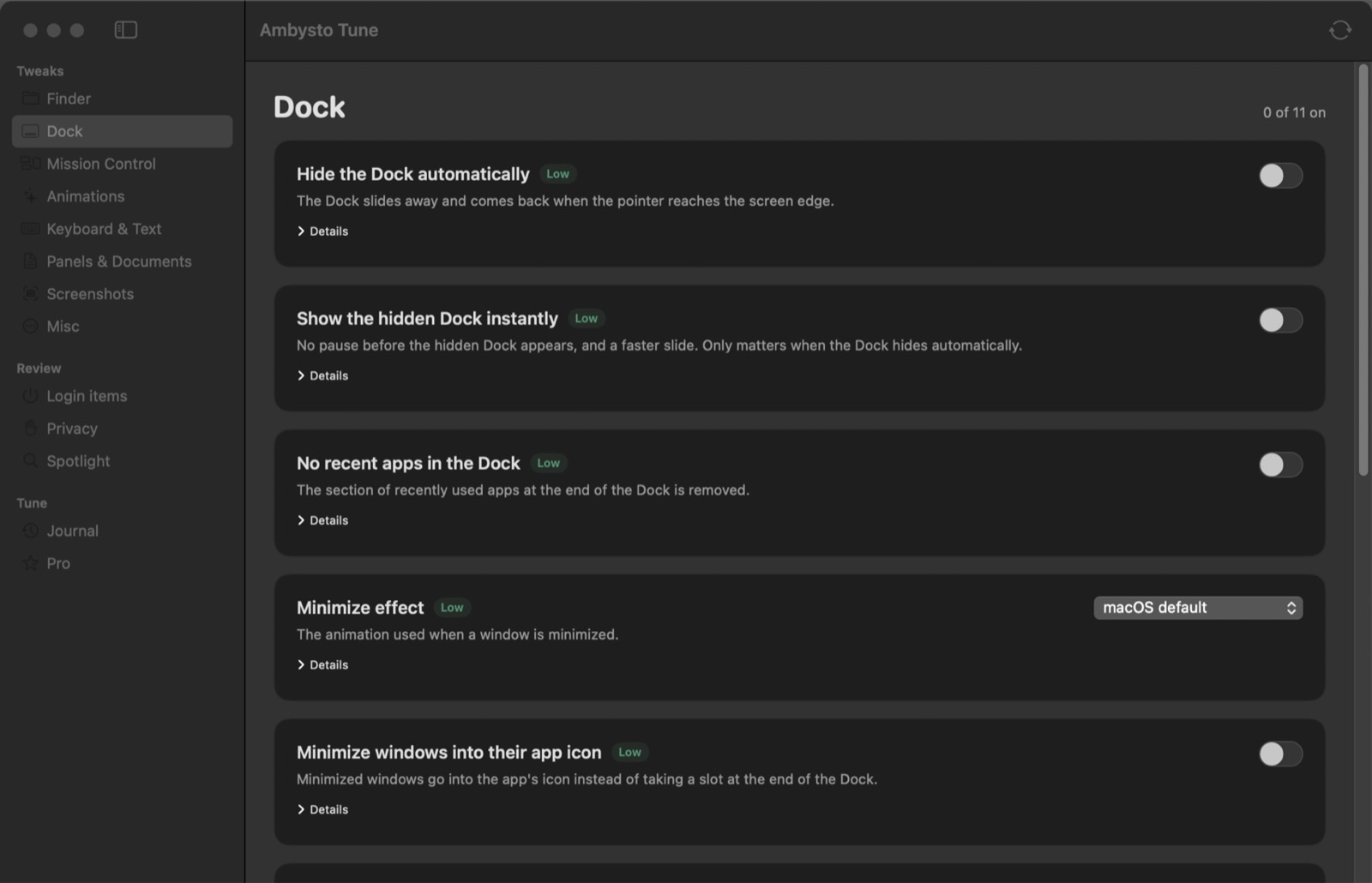Click the Screenshots viewfinder icon
1372x883 pixels.
click(x=30, y=294)
